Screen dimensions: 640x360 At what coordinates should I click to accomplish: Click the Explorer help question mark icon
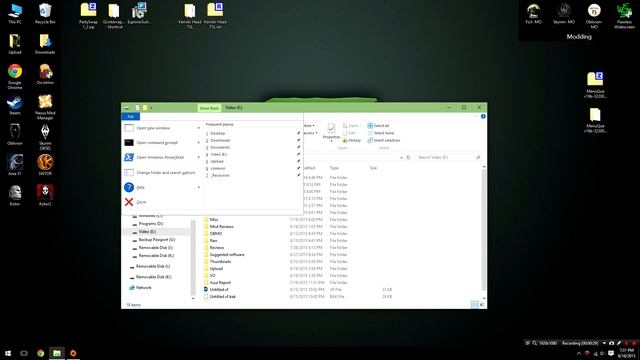tap(483, 116)
